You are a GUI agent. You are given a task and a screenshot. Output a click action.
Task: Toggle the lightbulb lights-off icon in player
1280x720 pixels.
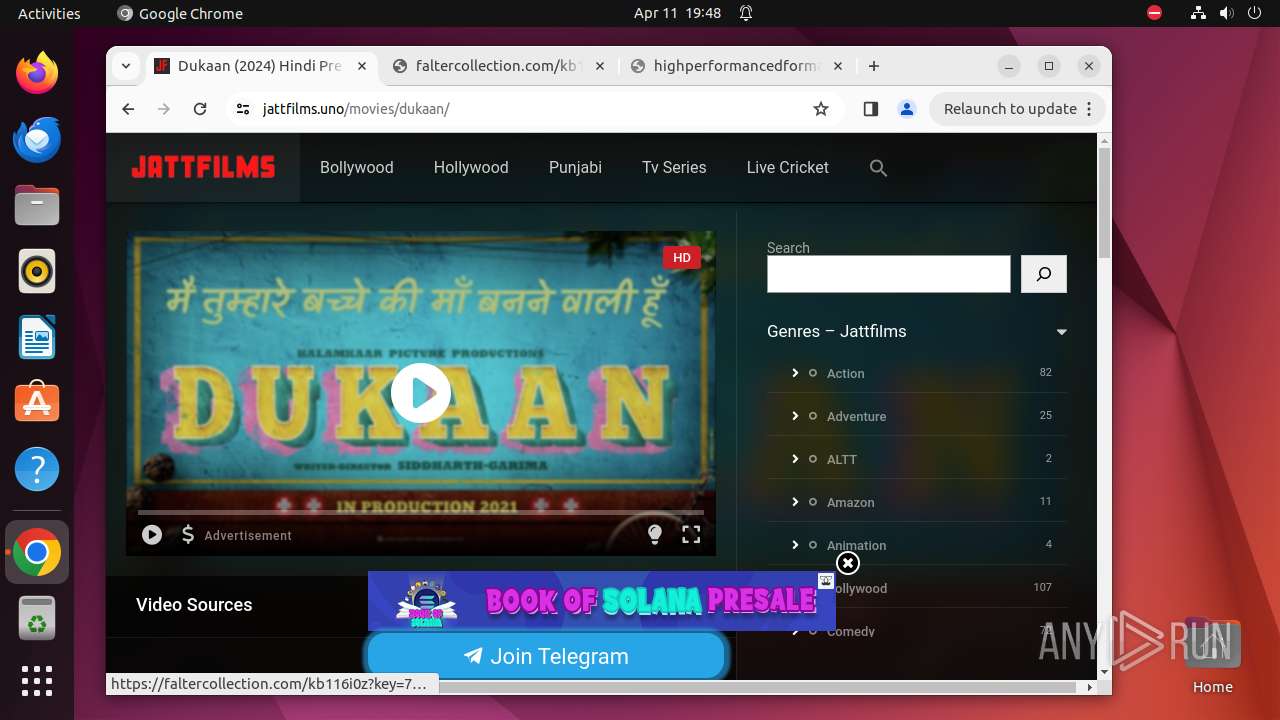coord(655,535)
